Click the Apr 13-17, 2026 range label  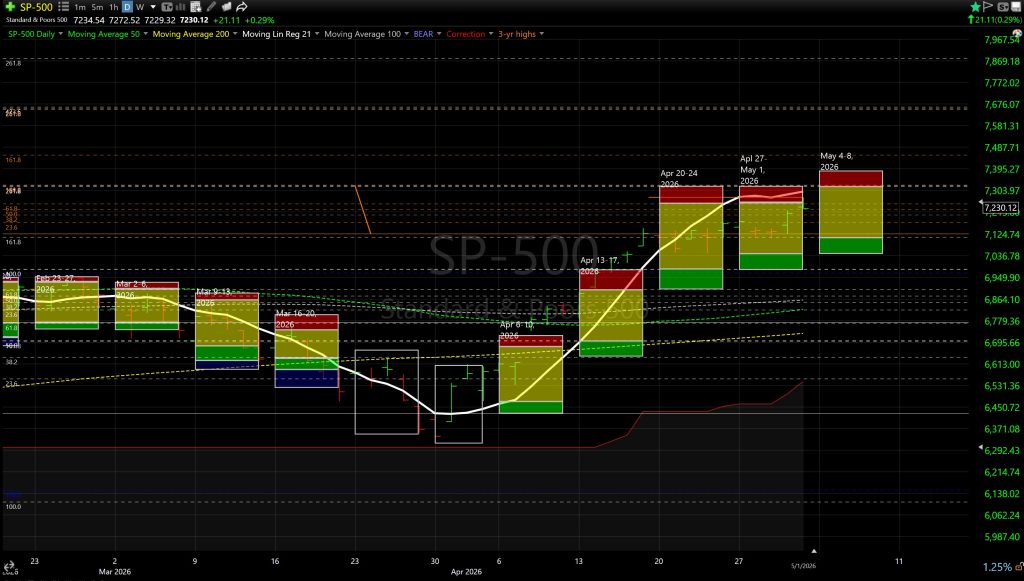pyautogui.click(x=600, y=265)
